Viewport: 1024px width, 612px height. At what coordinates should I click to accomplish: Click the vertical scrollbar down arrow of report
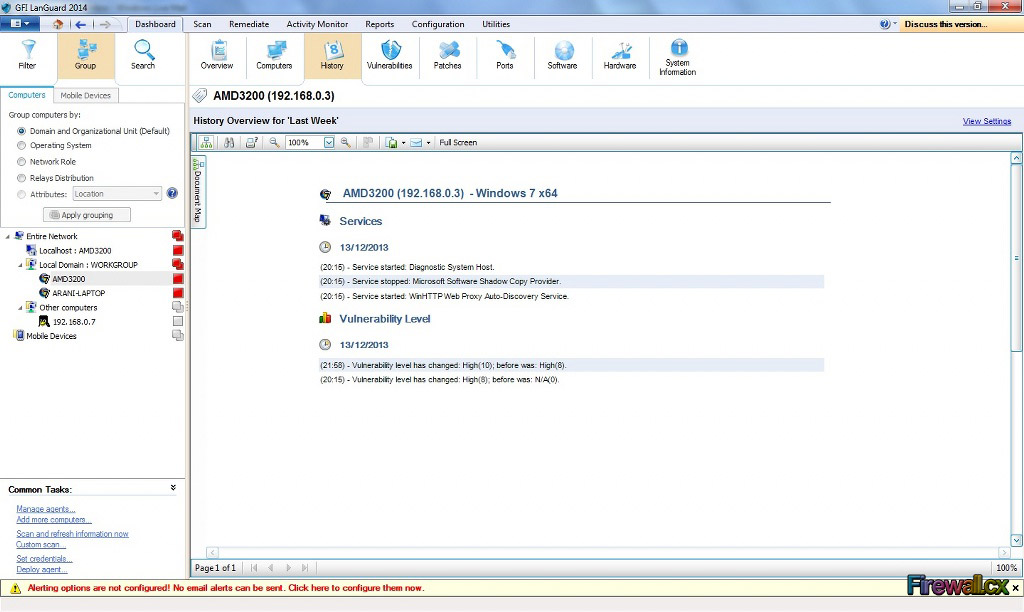[x=1016, y=541]
